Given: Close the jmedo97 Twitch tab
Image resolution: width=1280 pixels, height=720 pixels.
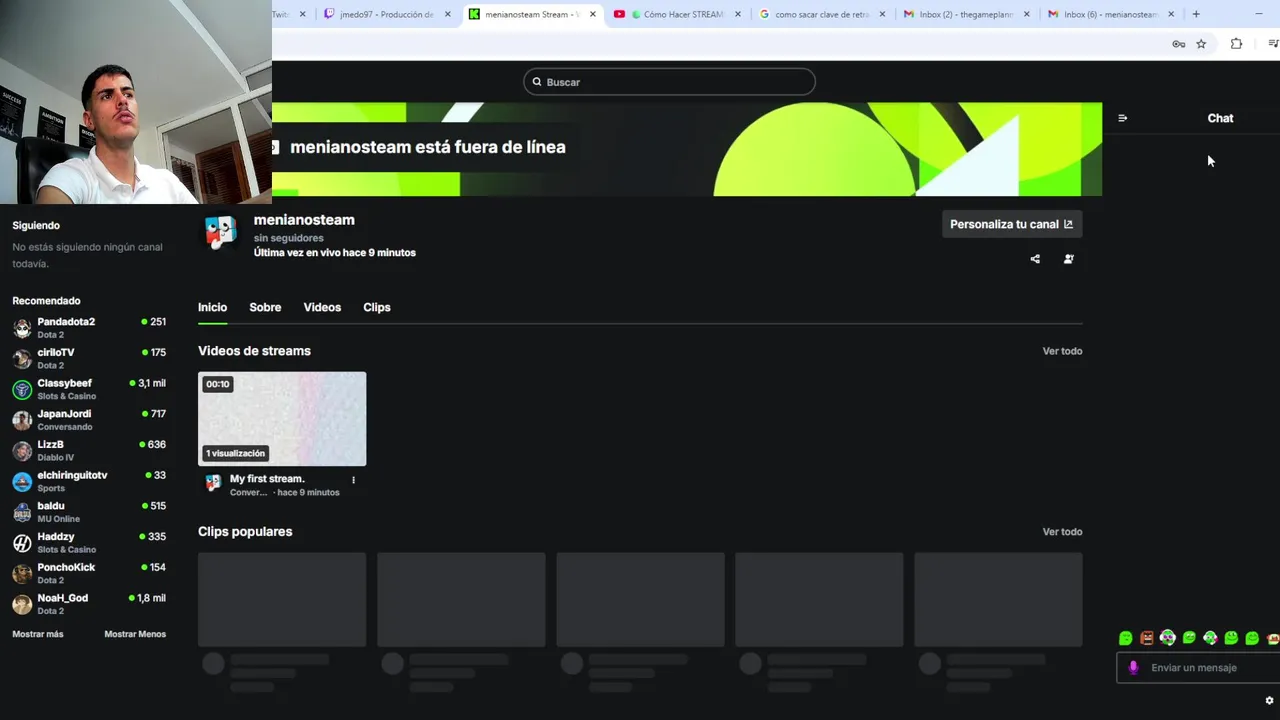Looking at the screenshot, I should [448, 14].
